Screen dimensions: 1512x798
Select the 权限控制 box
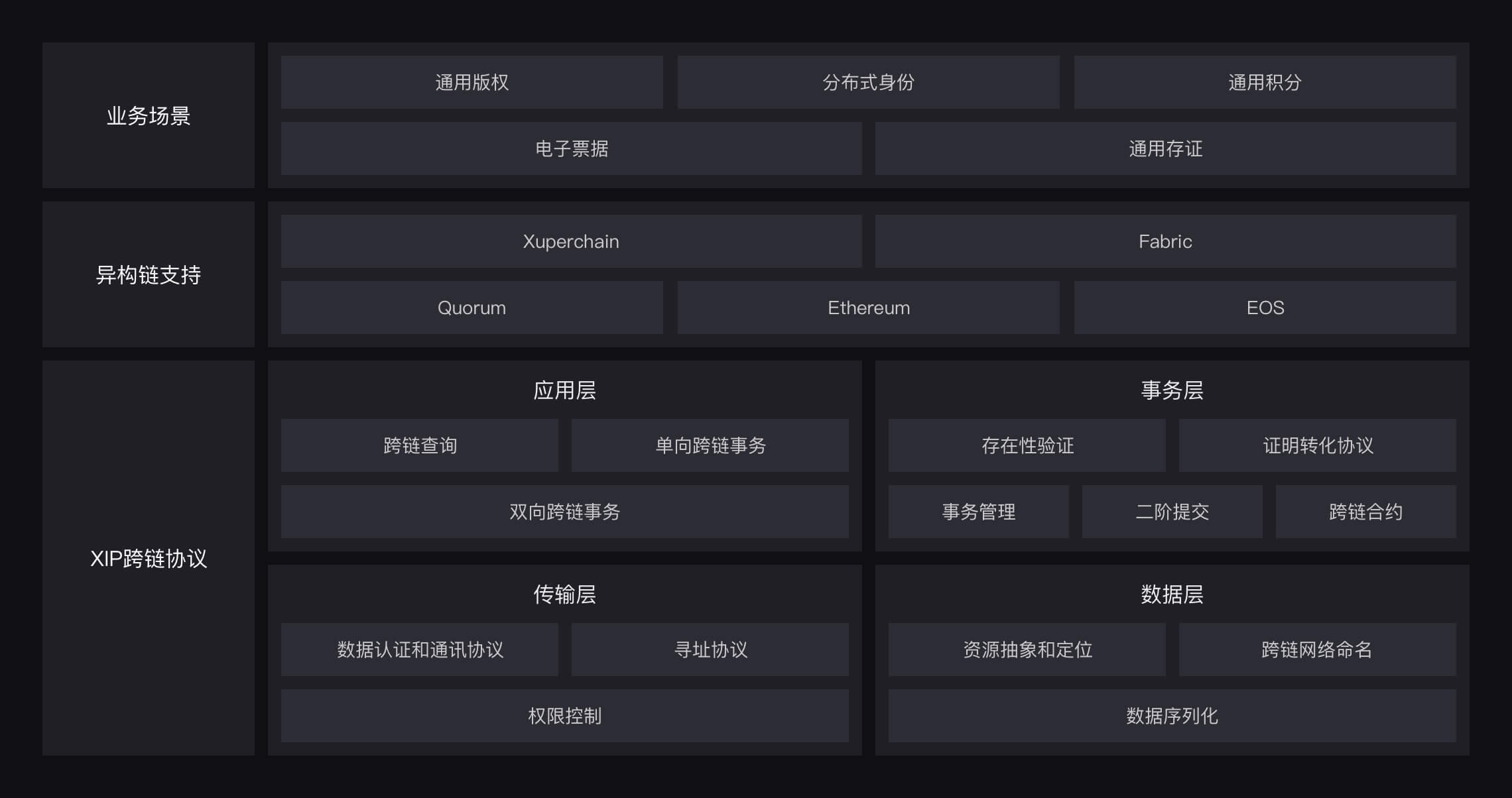pyautogui.click(x=564, y=716)
